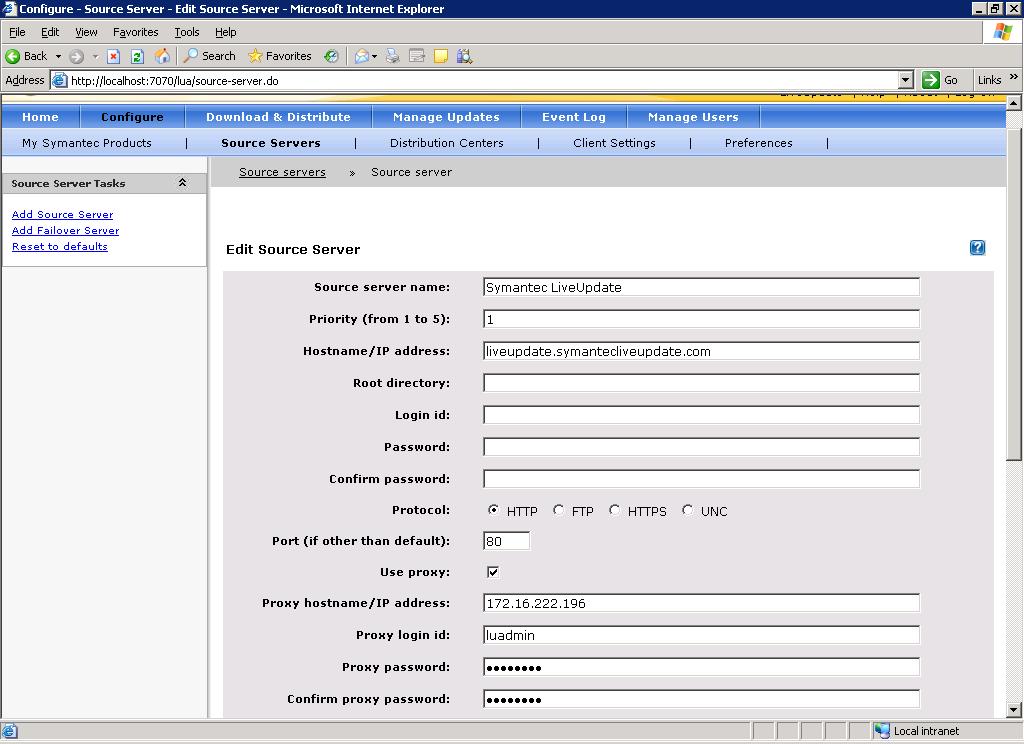
Task: Open the Favorites pane
Action: 280,56
